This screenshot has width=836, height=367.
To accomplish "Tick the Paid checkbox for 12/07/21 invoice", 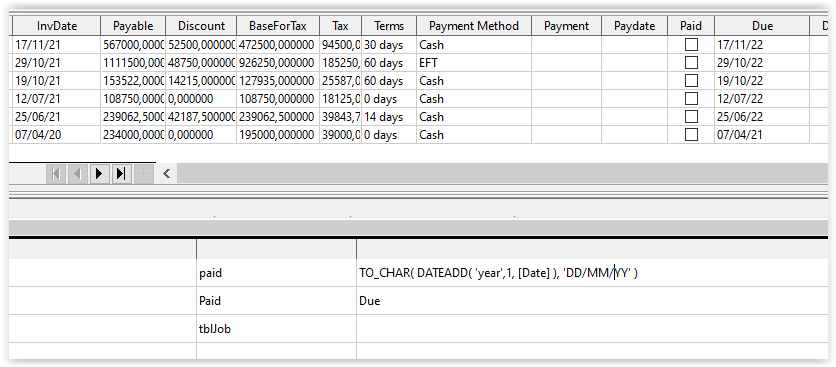I will 691,99.
